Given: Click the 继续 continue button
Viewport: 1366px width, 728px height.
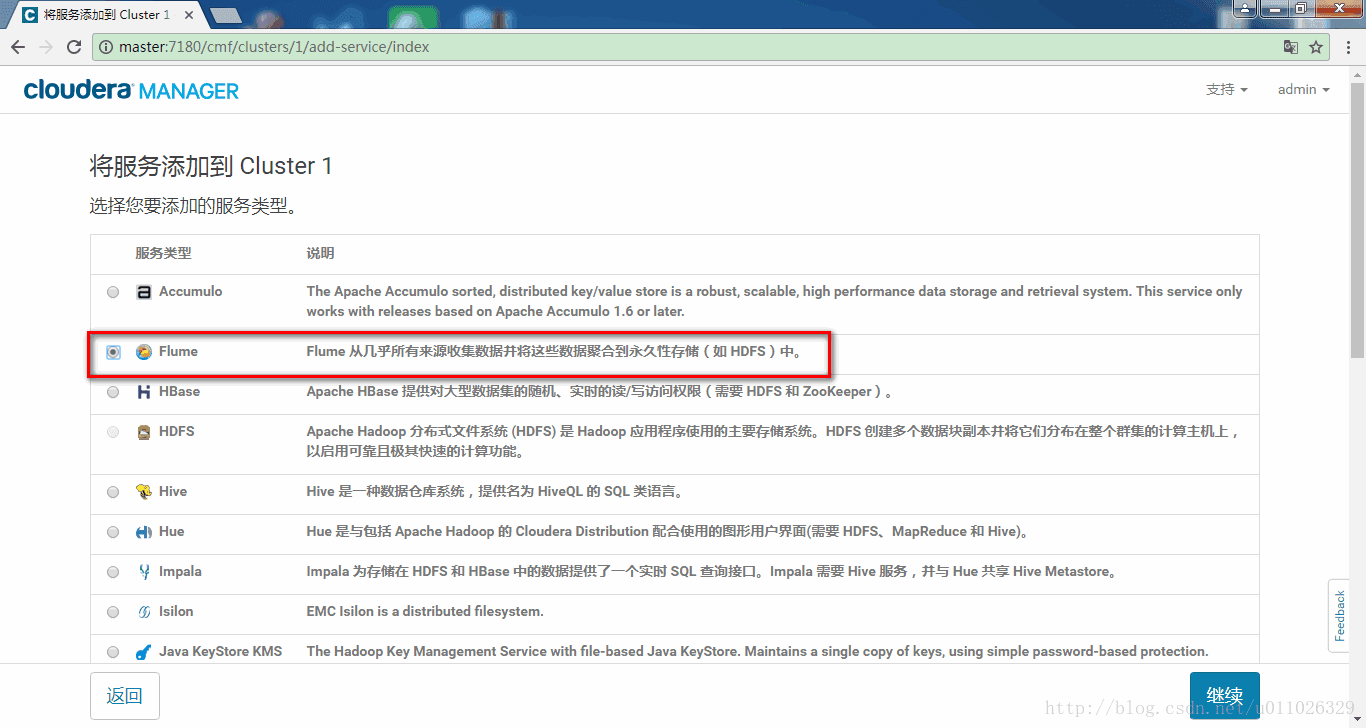Looking at the screenshot, I should pos(1224,696).
